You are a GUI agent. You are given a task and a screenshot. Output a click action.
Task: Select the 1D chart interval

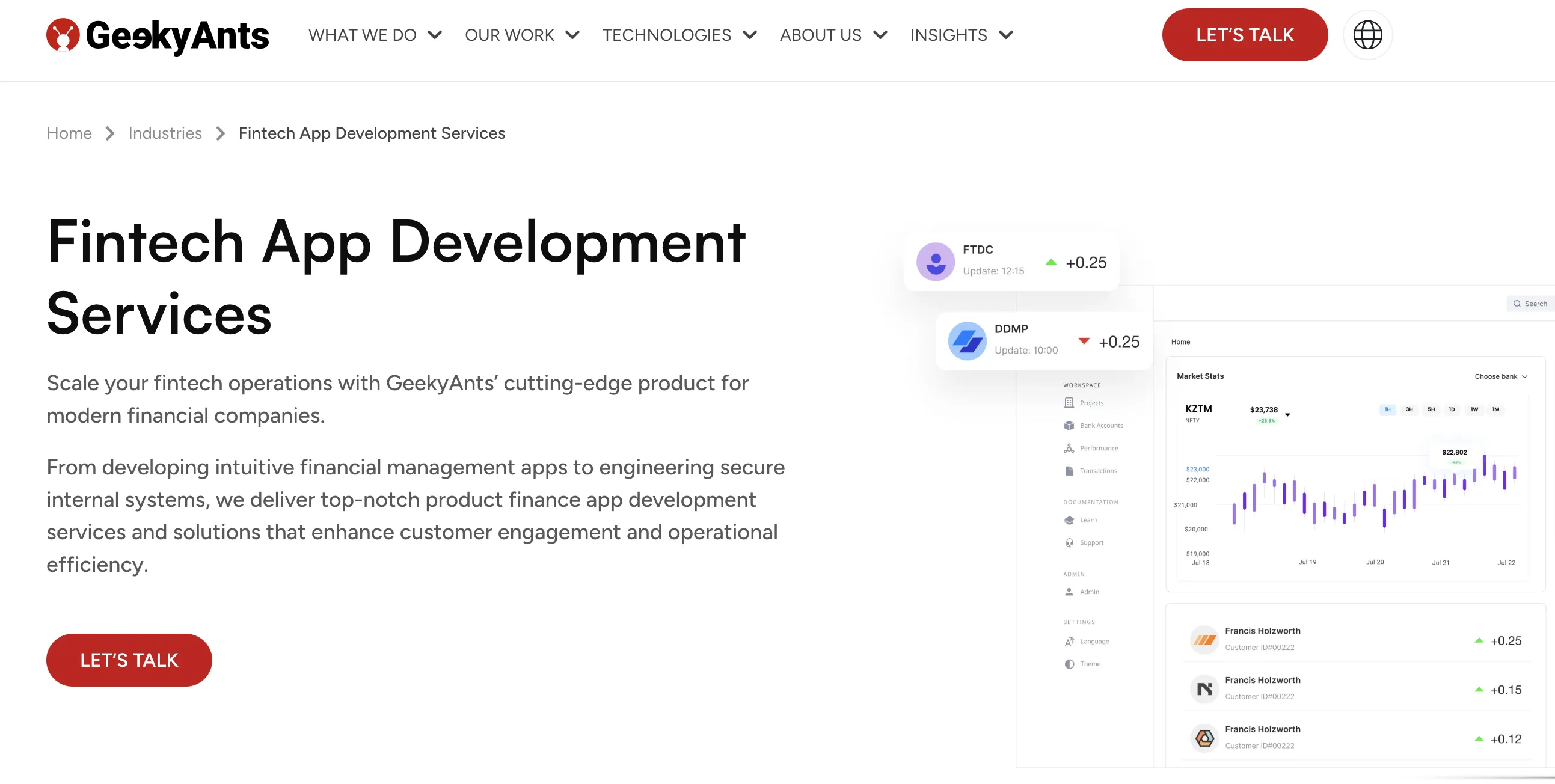click(x=1452, y=409)
